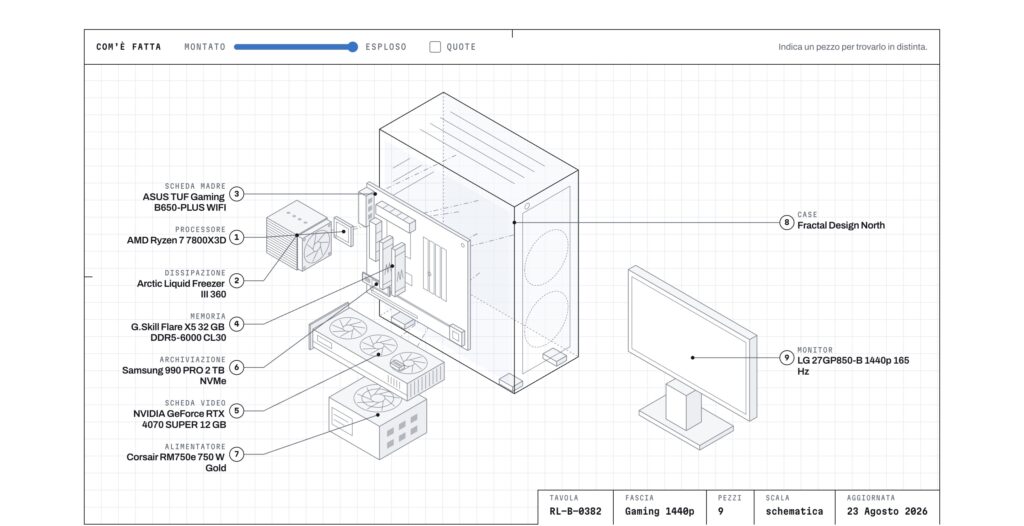Select callout number 8 for the case
The width and height of the screenshot is (1024, 526).
point(787,222)
